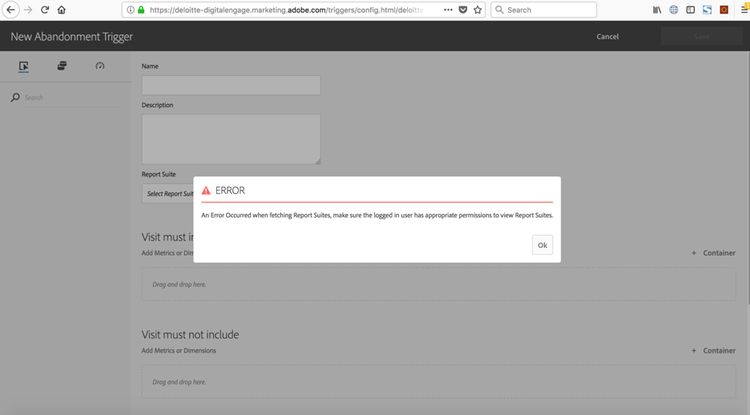The image size is (750, 415).
Task: Click Visit must include drop zone
Action: tap(439, 284)
